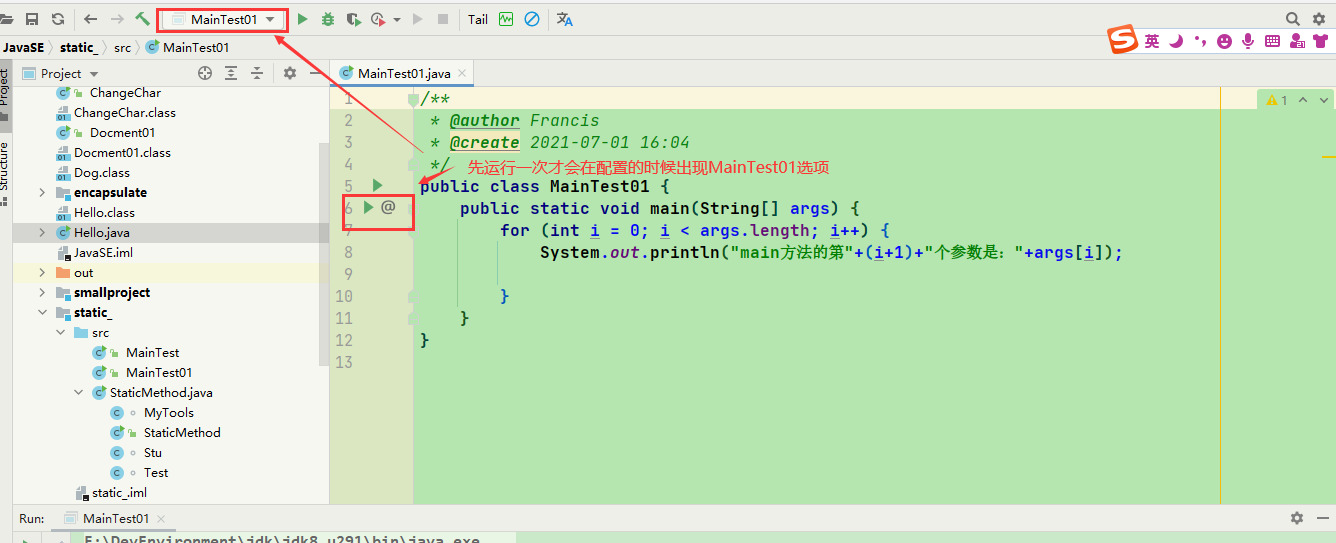This screenshot has width=1336, height=543.
Task: Click the gray Stop square button
Action: (443, 19)
